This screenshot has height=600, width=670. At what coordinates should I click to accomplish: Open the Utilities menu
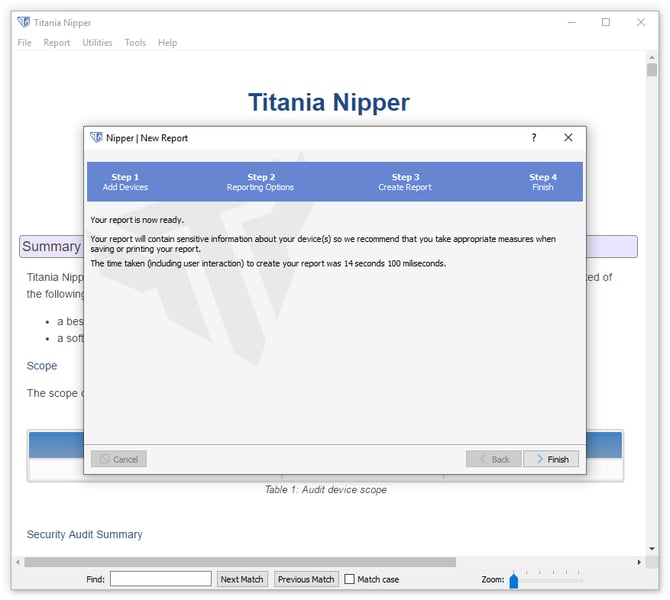pos(97,43)
